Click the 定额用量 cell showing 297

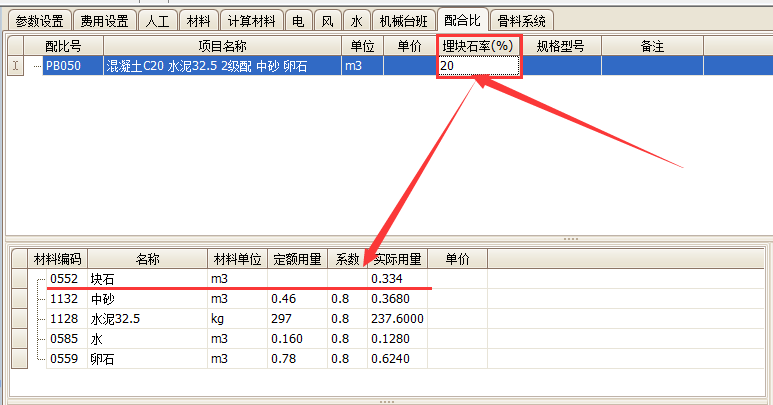click(x=296, y=318)
